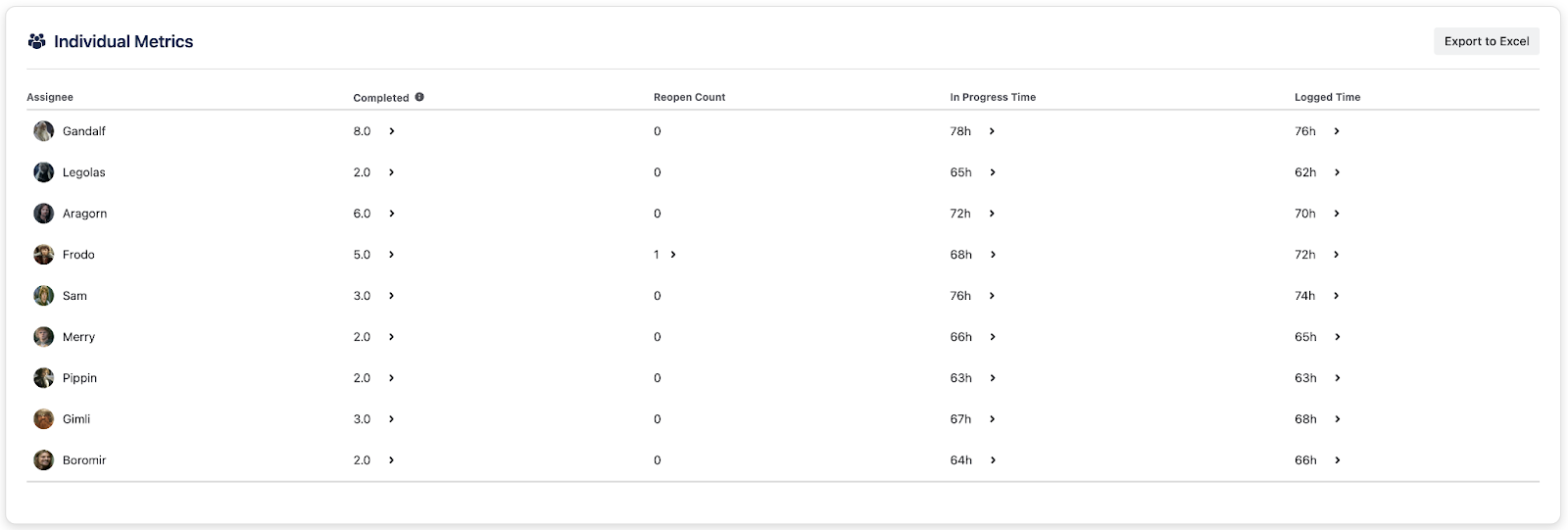Screen dimensions: 1568x530
Task: Open Legolas's avatar
Action: (43, 172)
